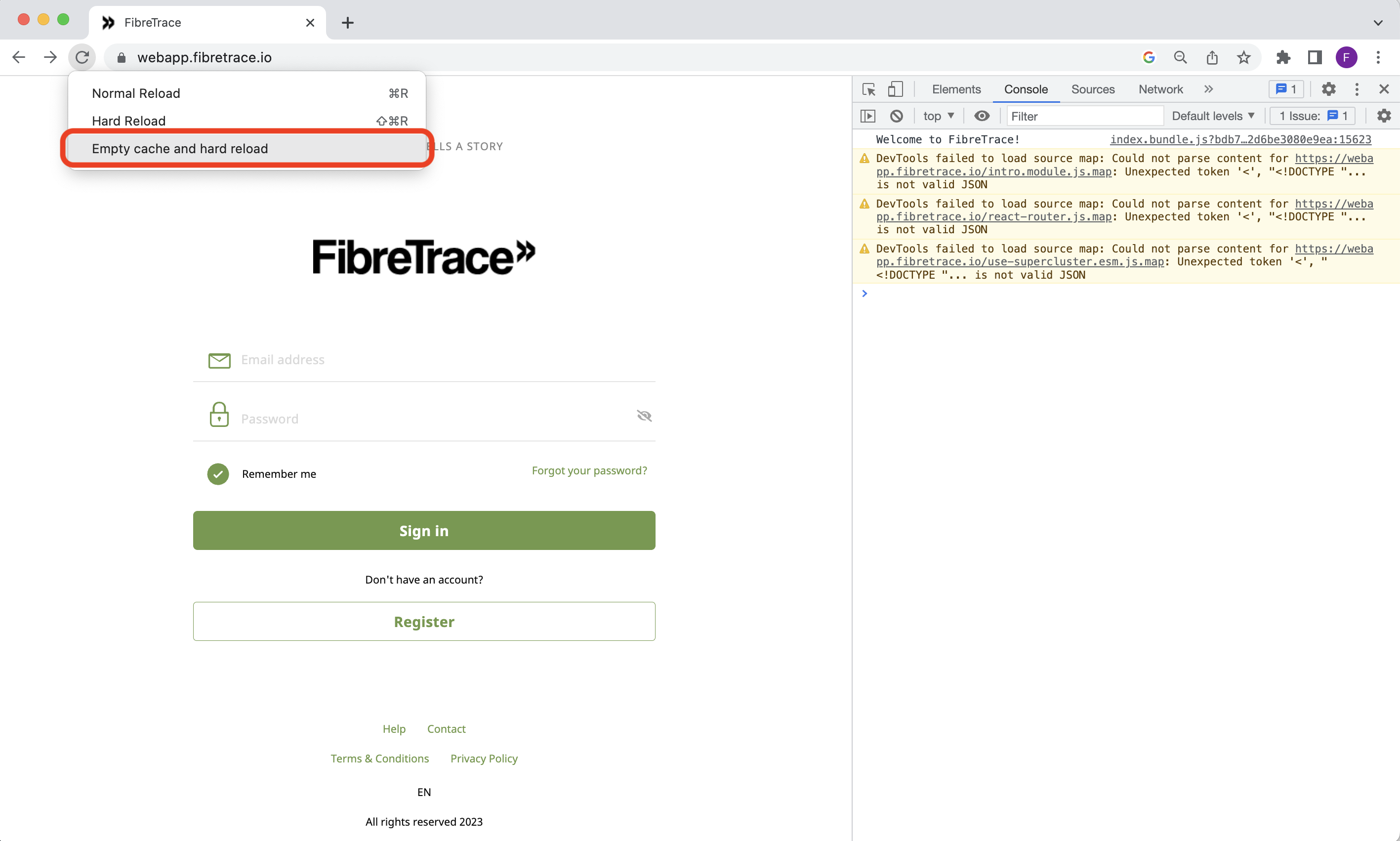Click the Register button
This screenshot has width=1400, height=841.
tap(424, 622)
